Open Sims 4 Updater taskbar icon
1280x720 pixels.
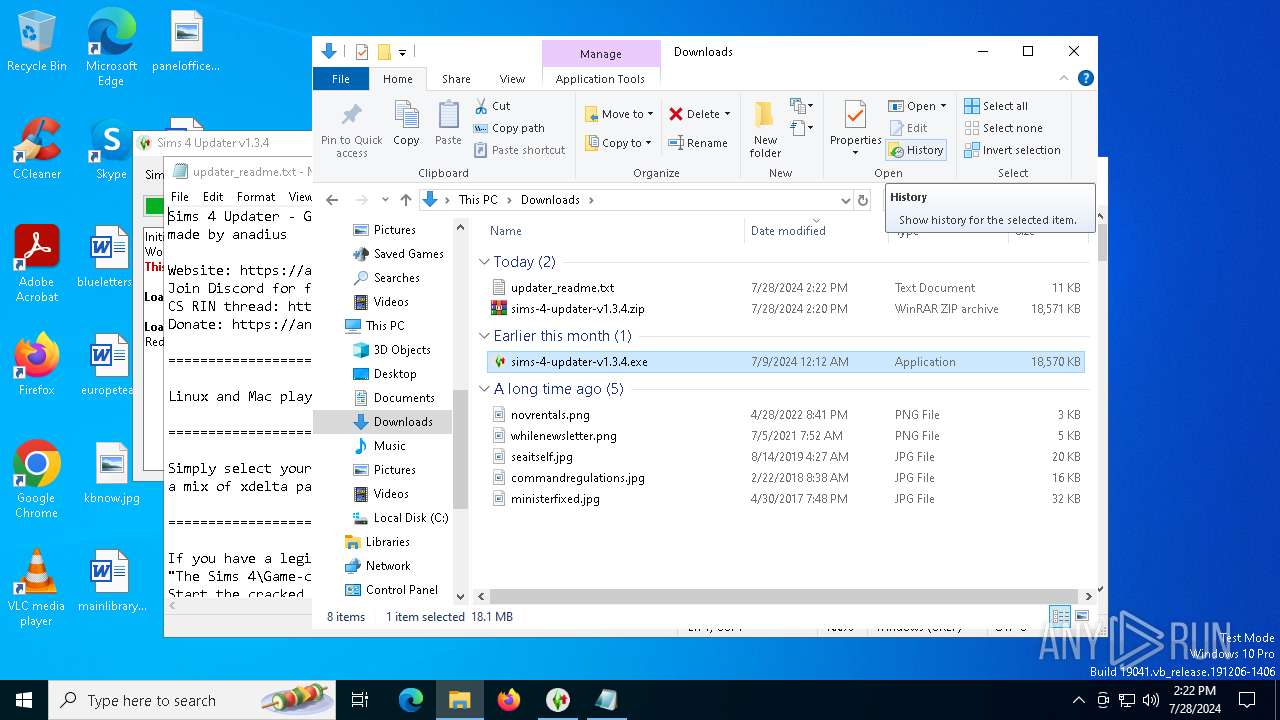pos(558,700)
